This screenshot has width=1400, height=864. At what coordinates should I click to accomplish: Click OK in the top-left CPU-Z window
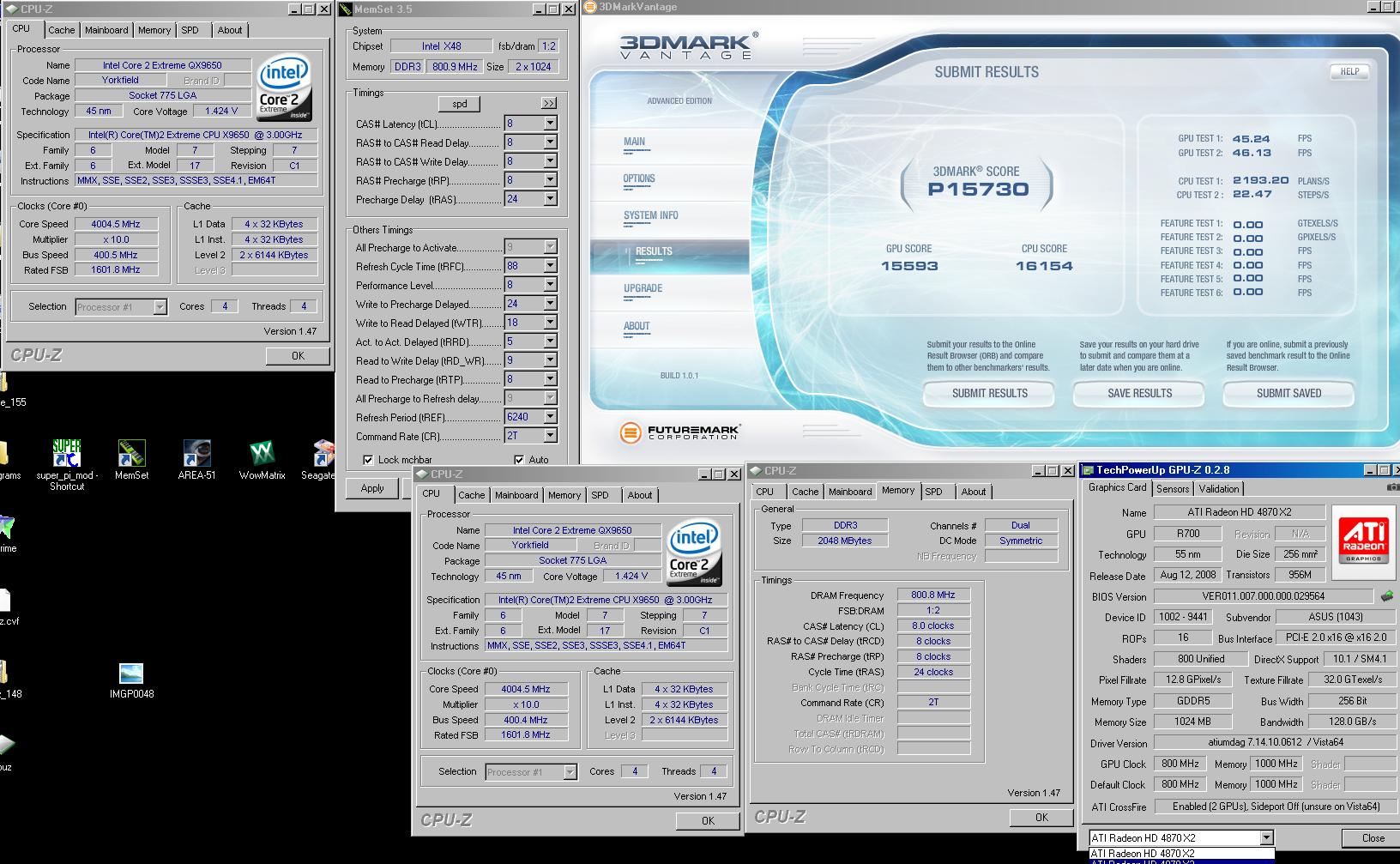[298, 356]
